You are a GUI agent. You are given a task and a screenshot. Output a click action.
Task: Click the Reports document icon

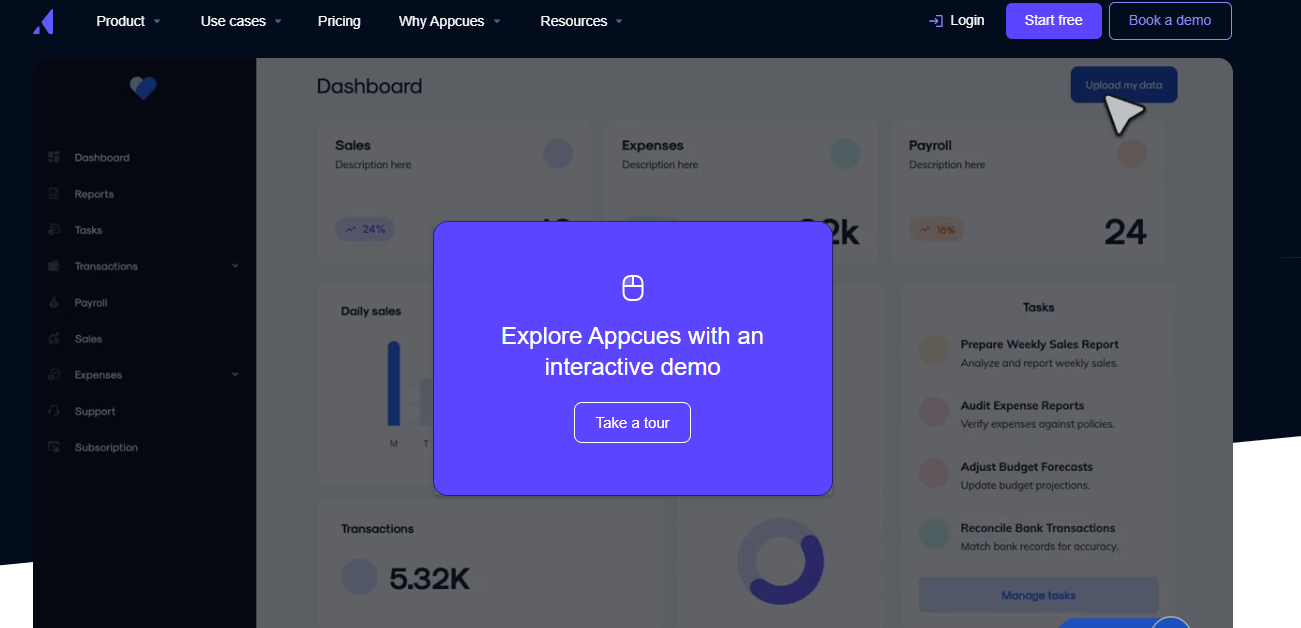point(54,194)
